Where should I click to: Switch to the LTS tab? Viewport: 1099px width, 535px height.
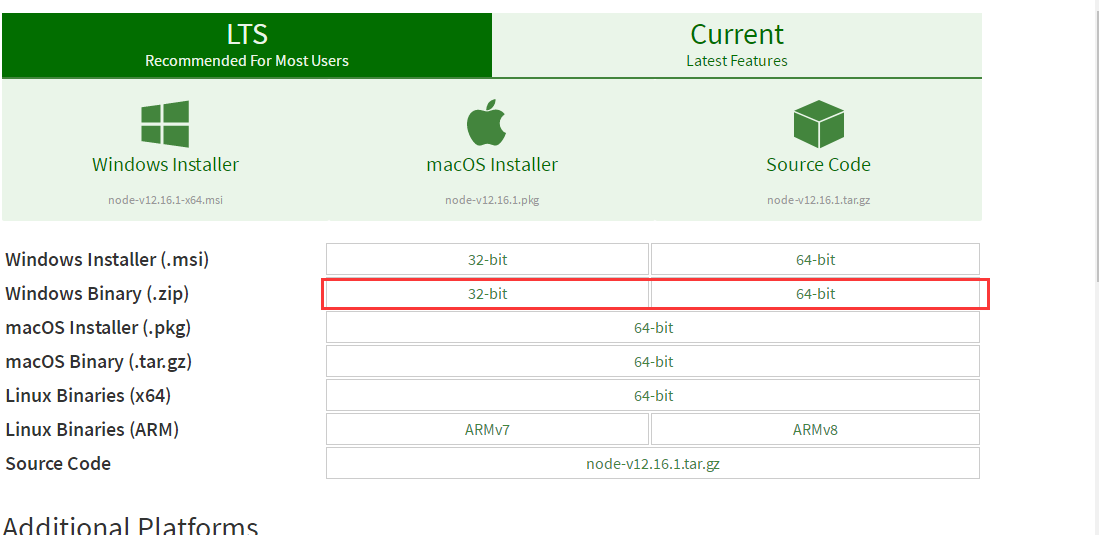click(x=247, y=45)
